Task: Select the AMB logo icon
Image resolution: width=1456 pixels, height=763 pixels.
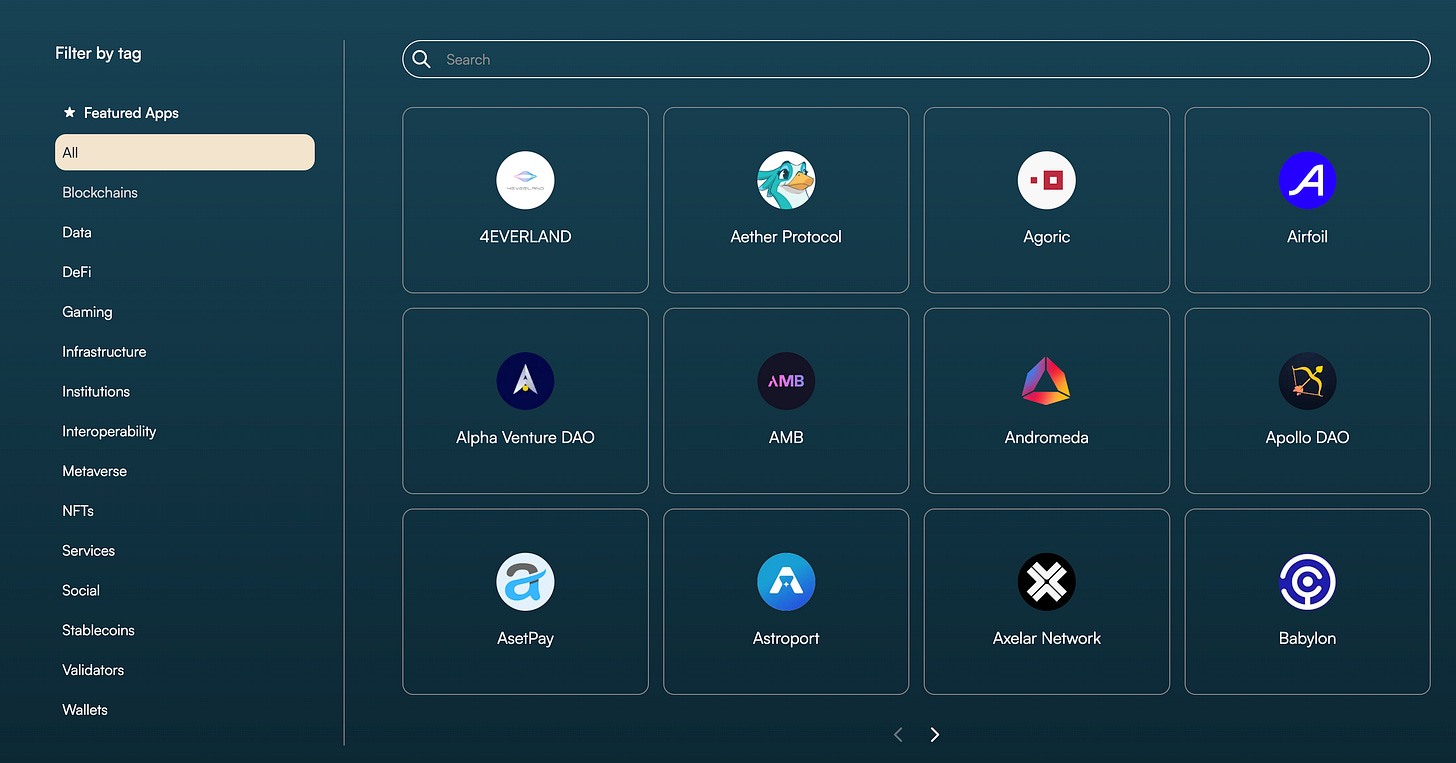Action: click(x=786, y=381)
